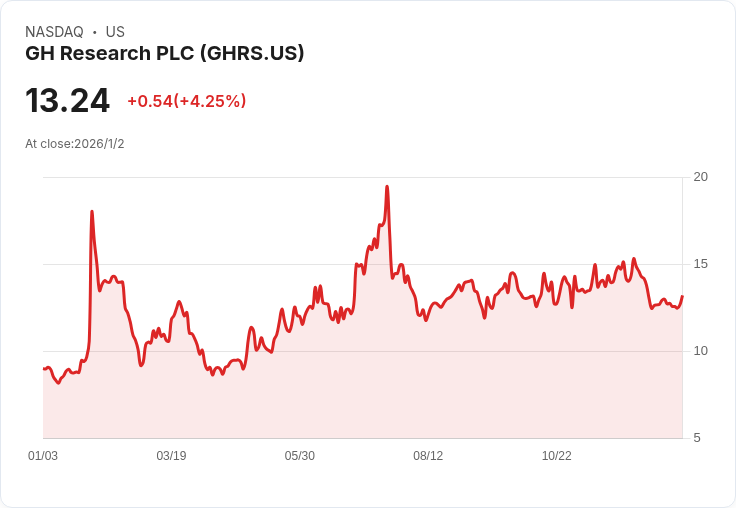Select the 01/03 date on the time axis
Viewport: 736px width, 508px height.
coord(43,456)
